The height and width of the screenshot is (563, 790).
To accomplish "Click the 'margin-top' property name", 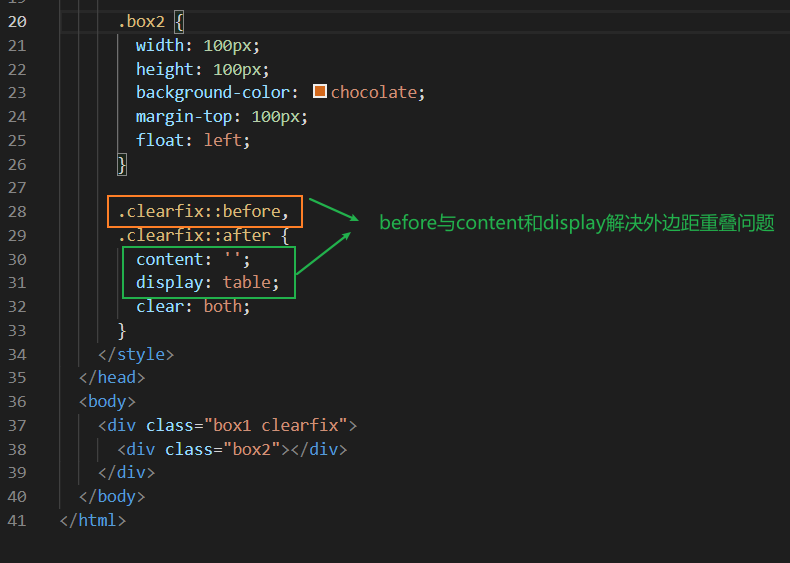I will tap(184, 116).
